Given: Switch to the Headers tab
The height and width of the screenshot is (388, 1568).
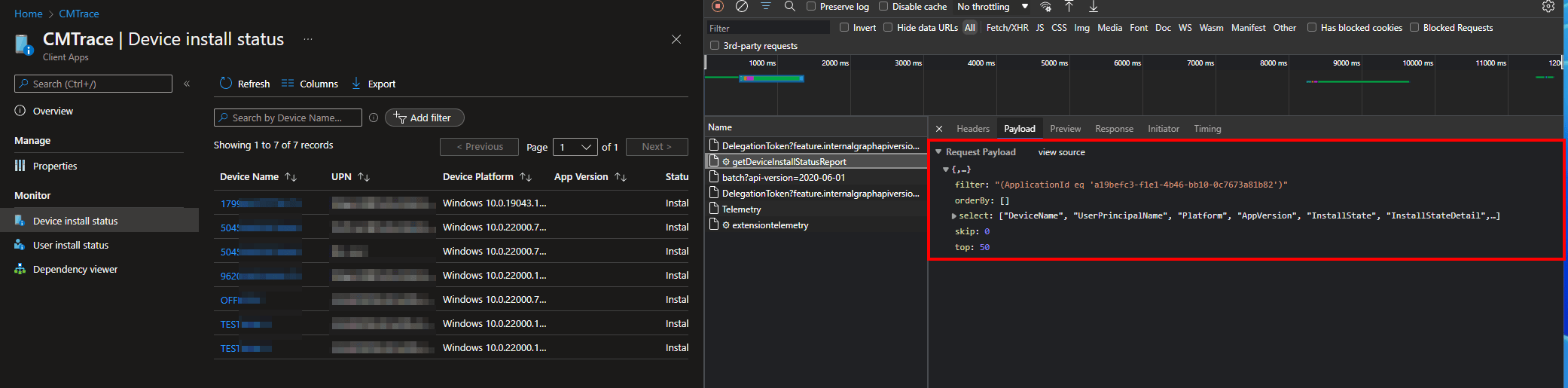Looking at the screenshot, I should tap(973, 129).
